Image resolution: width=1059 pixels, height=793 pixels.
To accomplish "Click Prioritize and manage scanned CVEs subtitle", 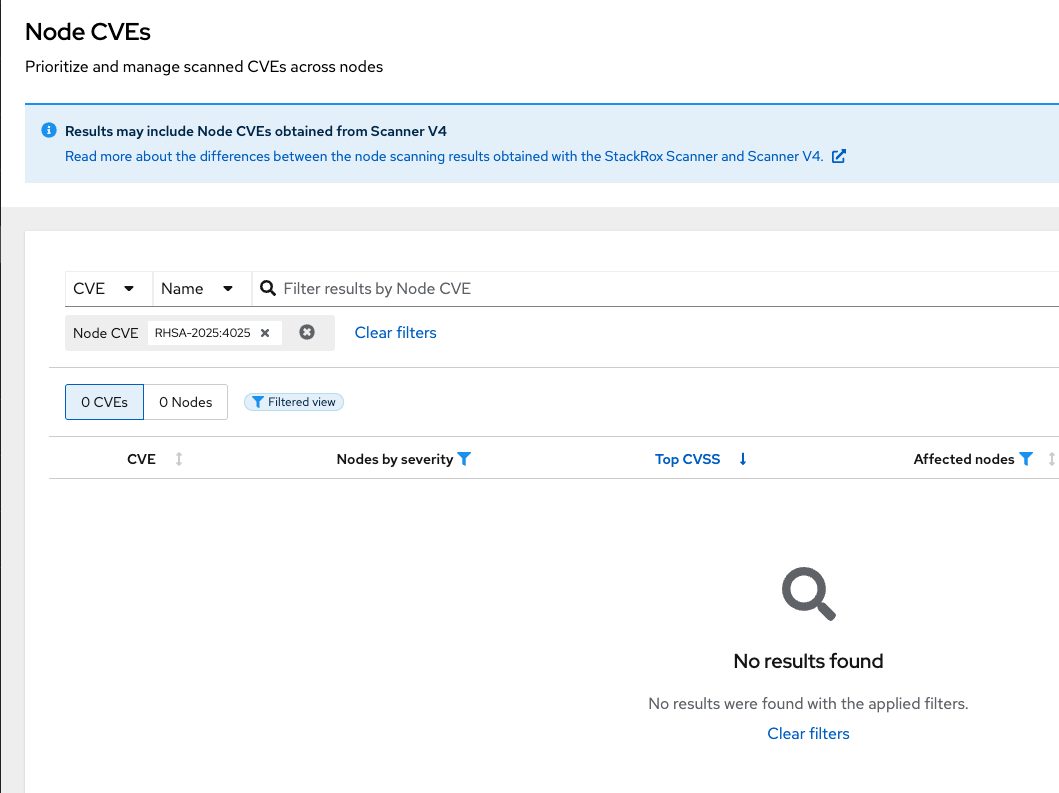I will [x=204, y=67].
